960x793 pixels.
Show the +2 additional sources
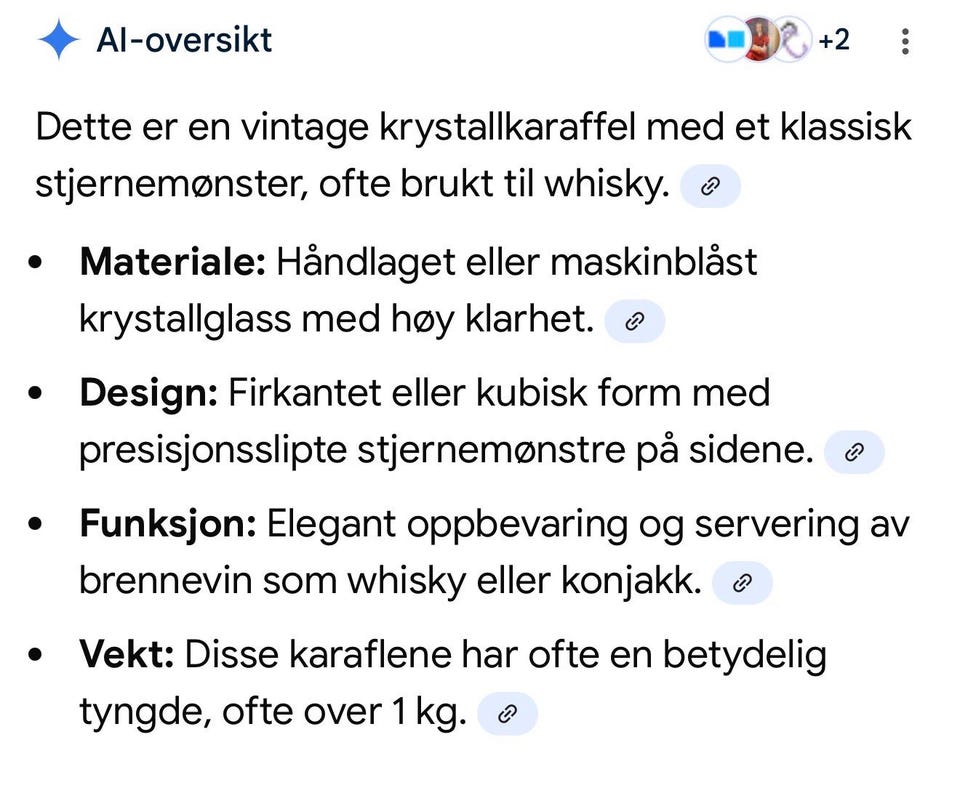[x=834, y=40]
